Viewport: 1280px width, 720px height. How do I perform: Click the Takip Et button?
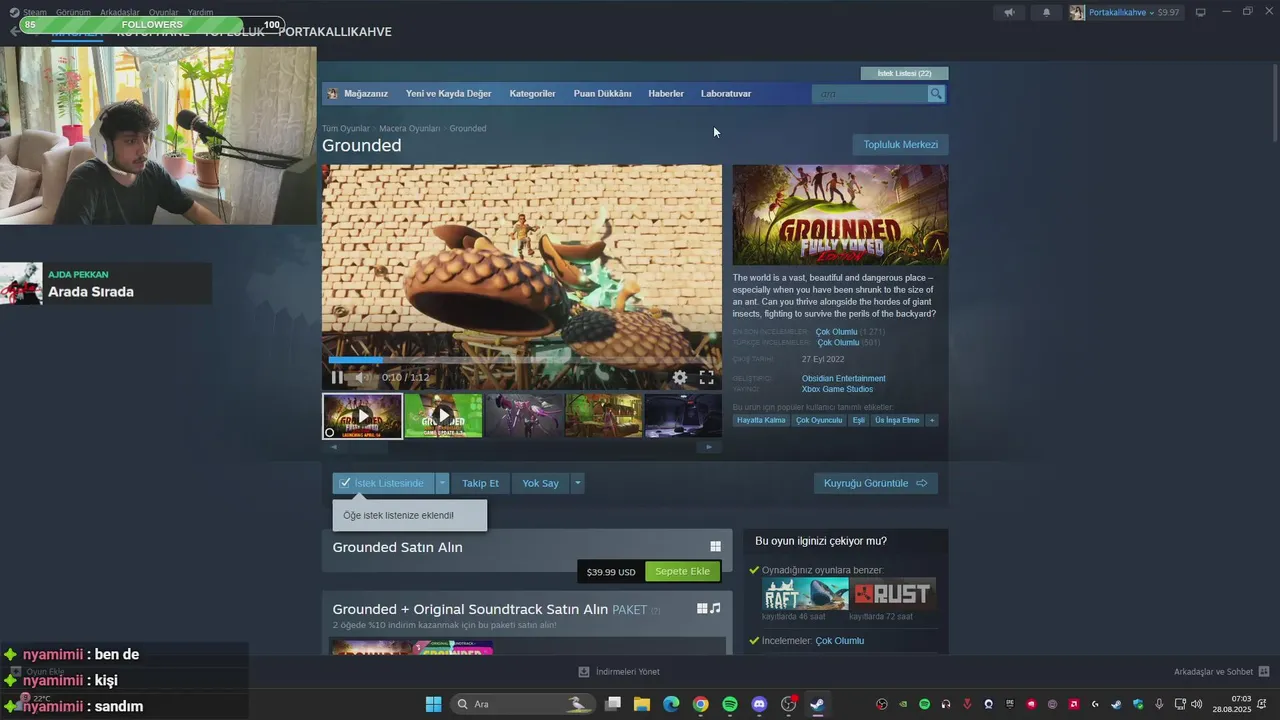click(480, 483)
